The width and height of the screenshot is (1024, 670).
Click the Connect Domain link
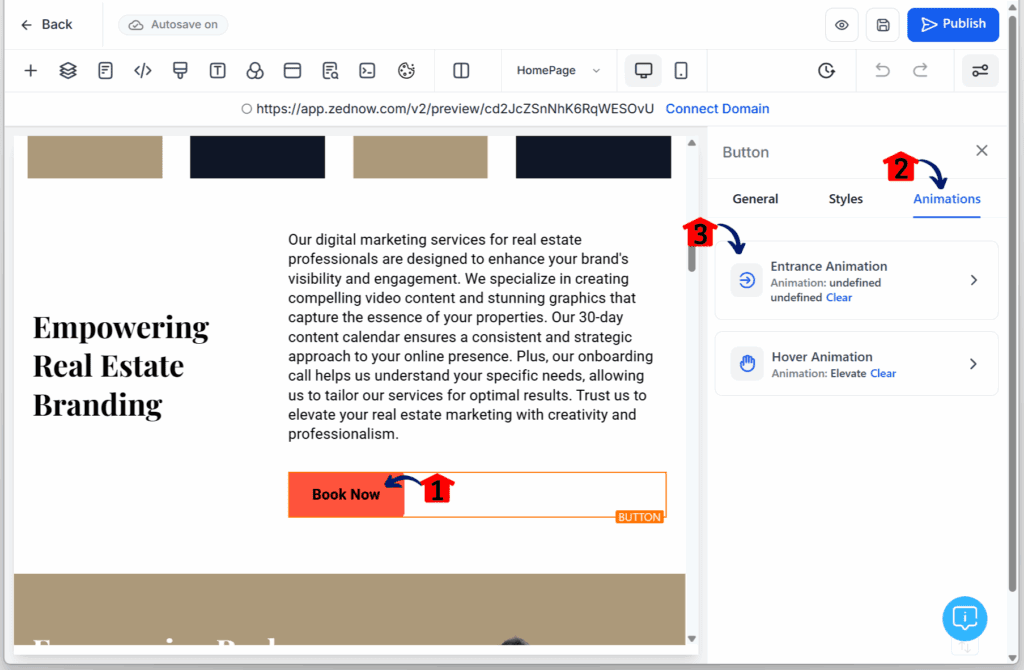coord(717,109)
